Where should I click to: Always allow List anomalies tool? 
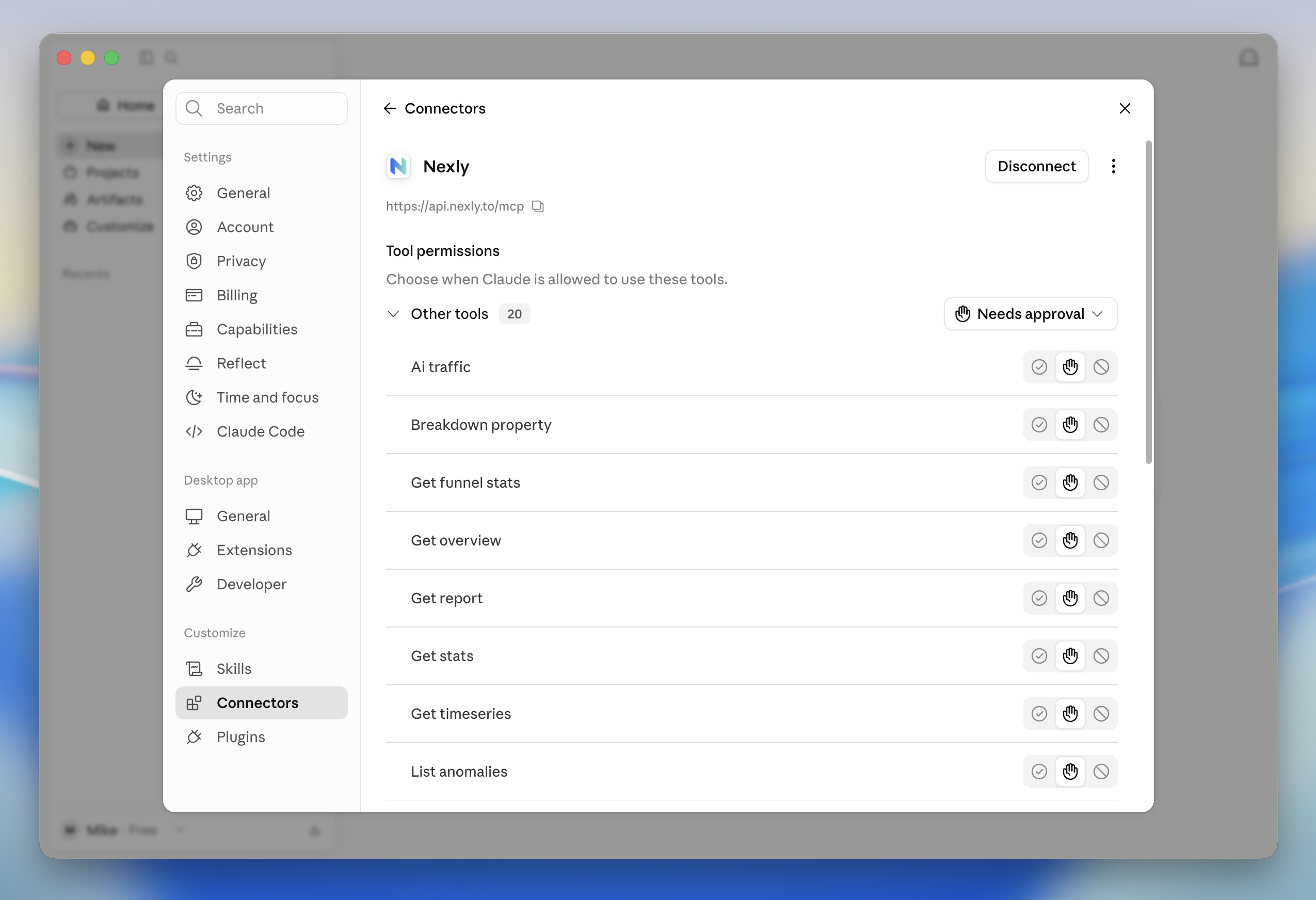1039,772
